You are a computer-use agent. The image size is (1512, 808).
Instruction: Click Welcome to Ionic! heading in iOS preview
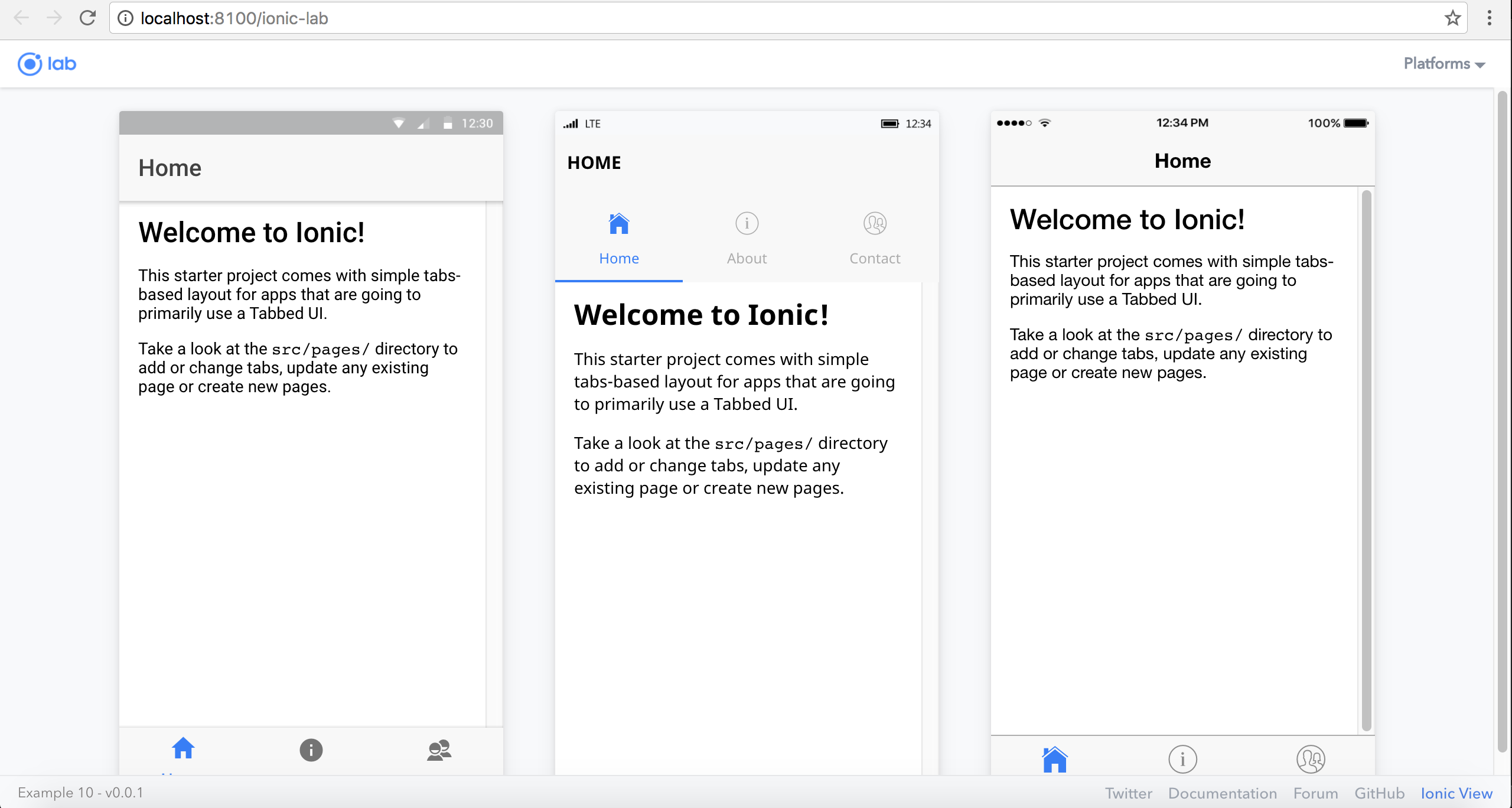click(1127, 220)
